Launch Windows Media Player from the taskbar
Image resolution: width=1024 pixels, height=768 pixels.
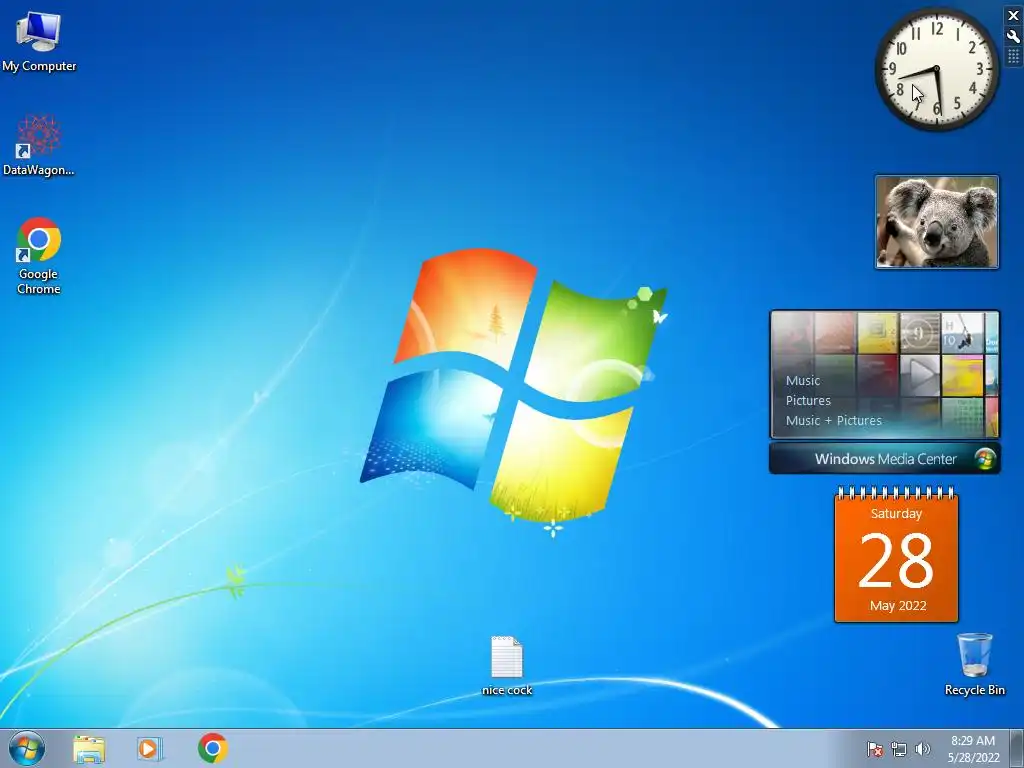click(150, 749)
